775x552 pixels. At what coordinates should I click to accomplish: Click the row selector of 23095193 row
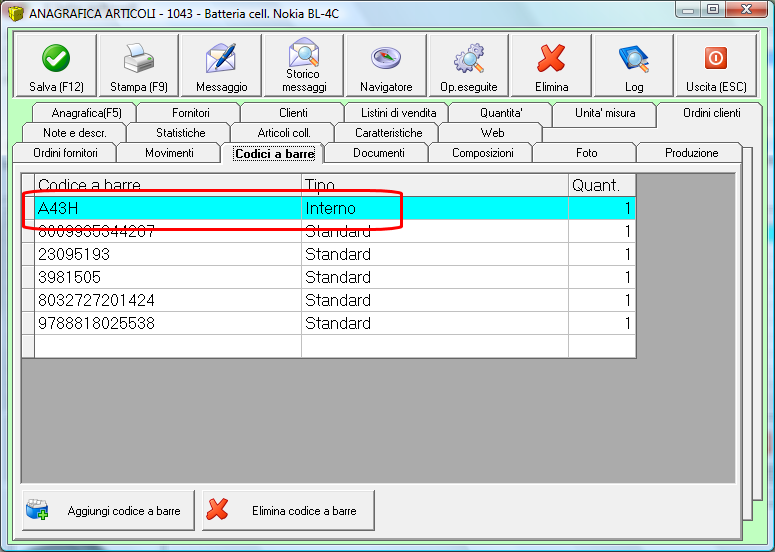28,254
